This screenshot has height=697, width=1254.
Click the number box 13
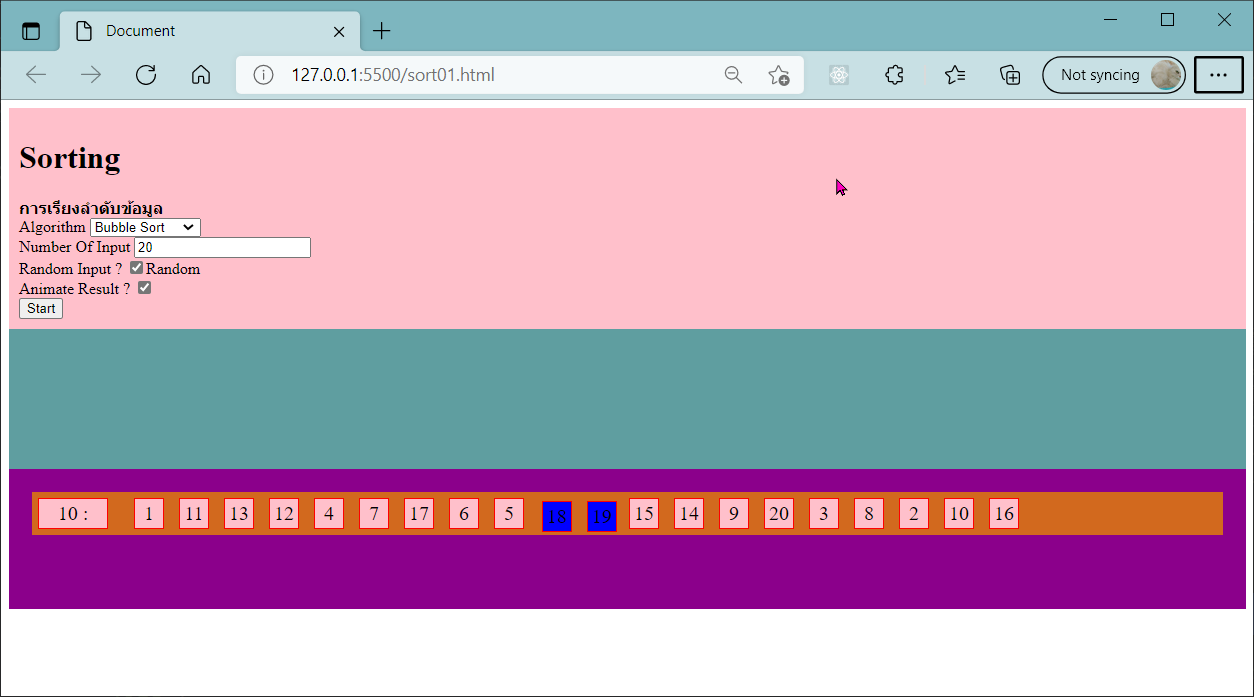coord(239,514)
